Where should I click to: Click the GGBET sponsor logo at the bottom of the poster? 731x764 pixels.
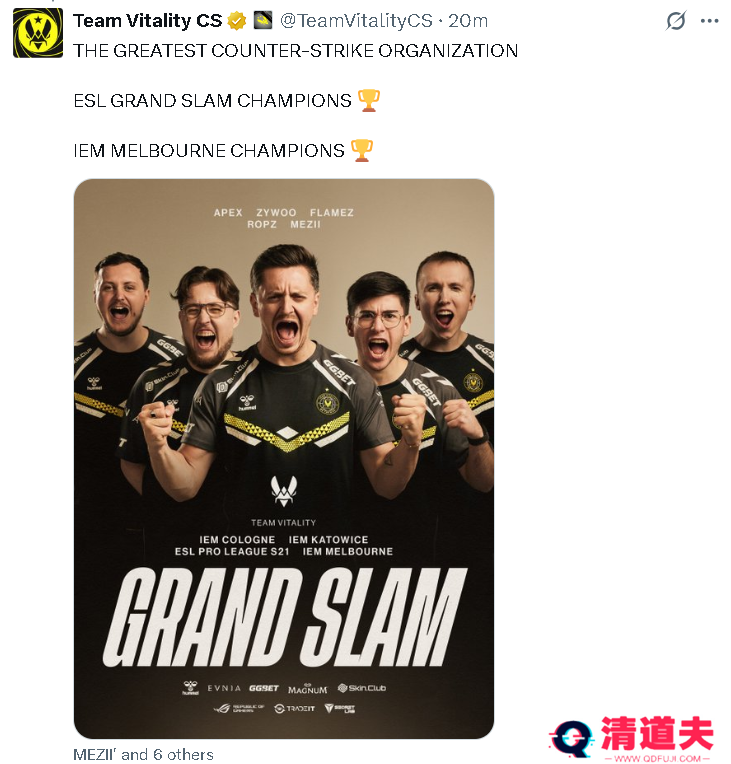pos(264,688)
